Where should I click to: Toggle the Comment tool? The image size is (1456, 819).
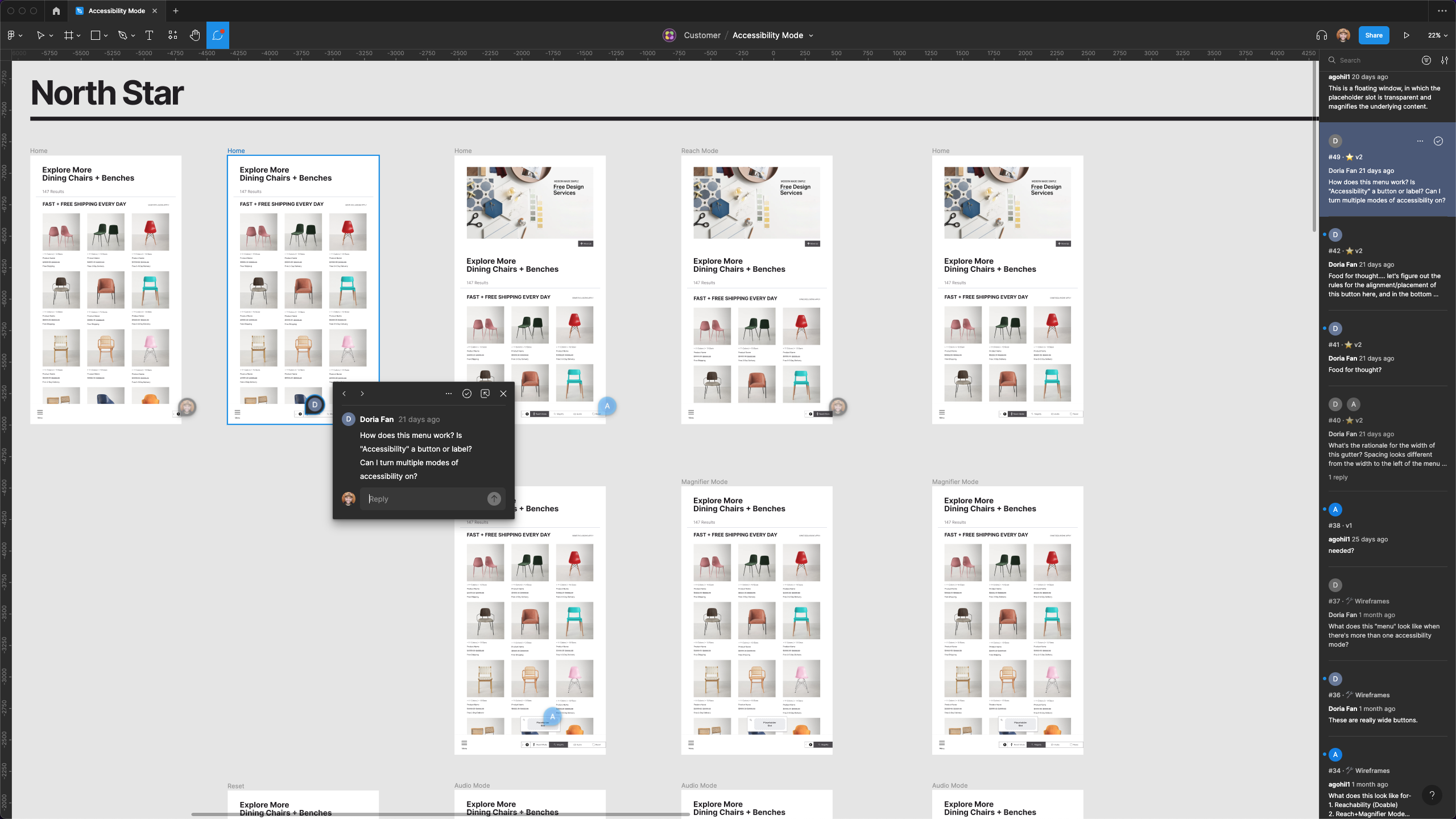[x=218, y=35]
